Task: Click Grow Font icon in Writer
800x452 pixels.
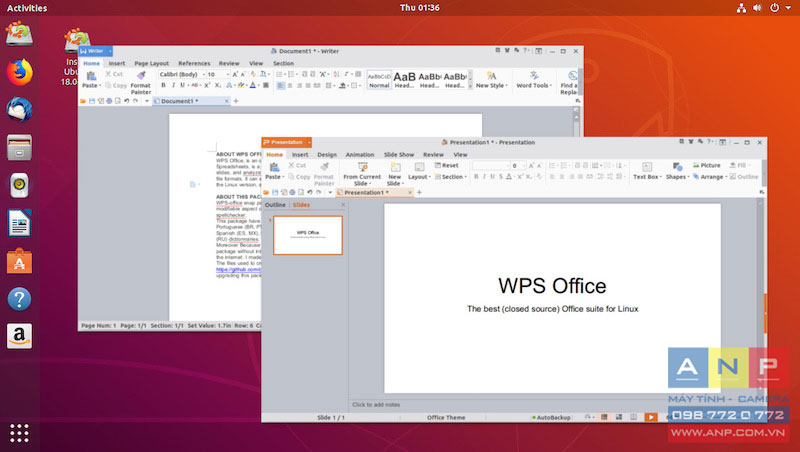Action: coord(235,74)
